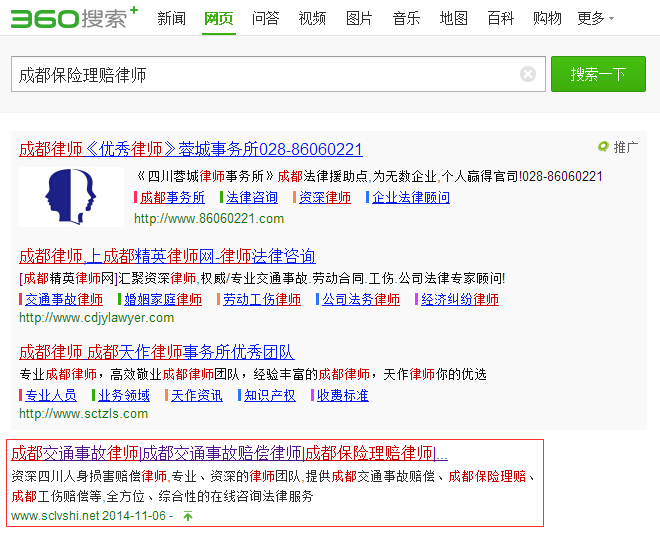Click the 收费标准 sublink

coord(342,395)
